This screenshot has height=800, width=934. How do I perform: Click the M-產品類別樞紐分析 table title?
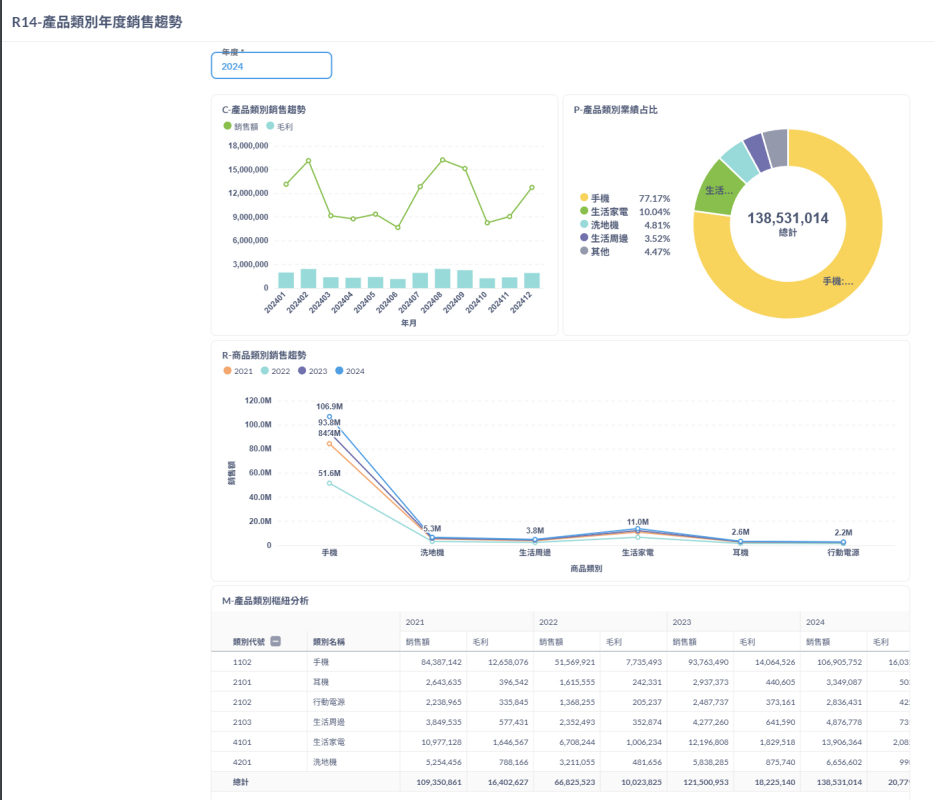click(265, 600)
